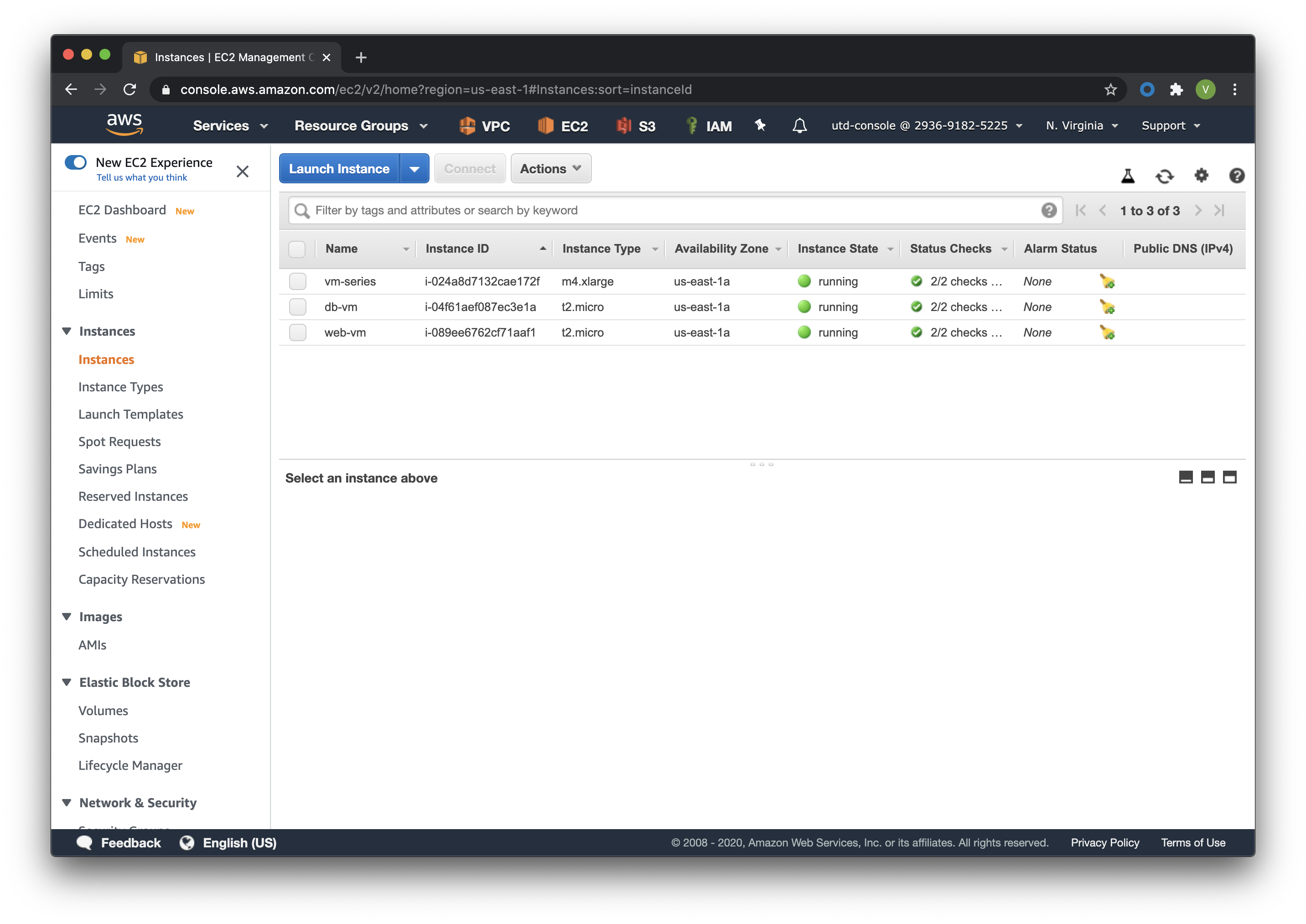Add alarm for web-vm instance

pyautogui.click(x=1107, y=332)
